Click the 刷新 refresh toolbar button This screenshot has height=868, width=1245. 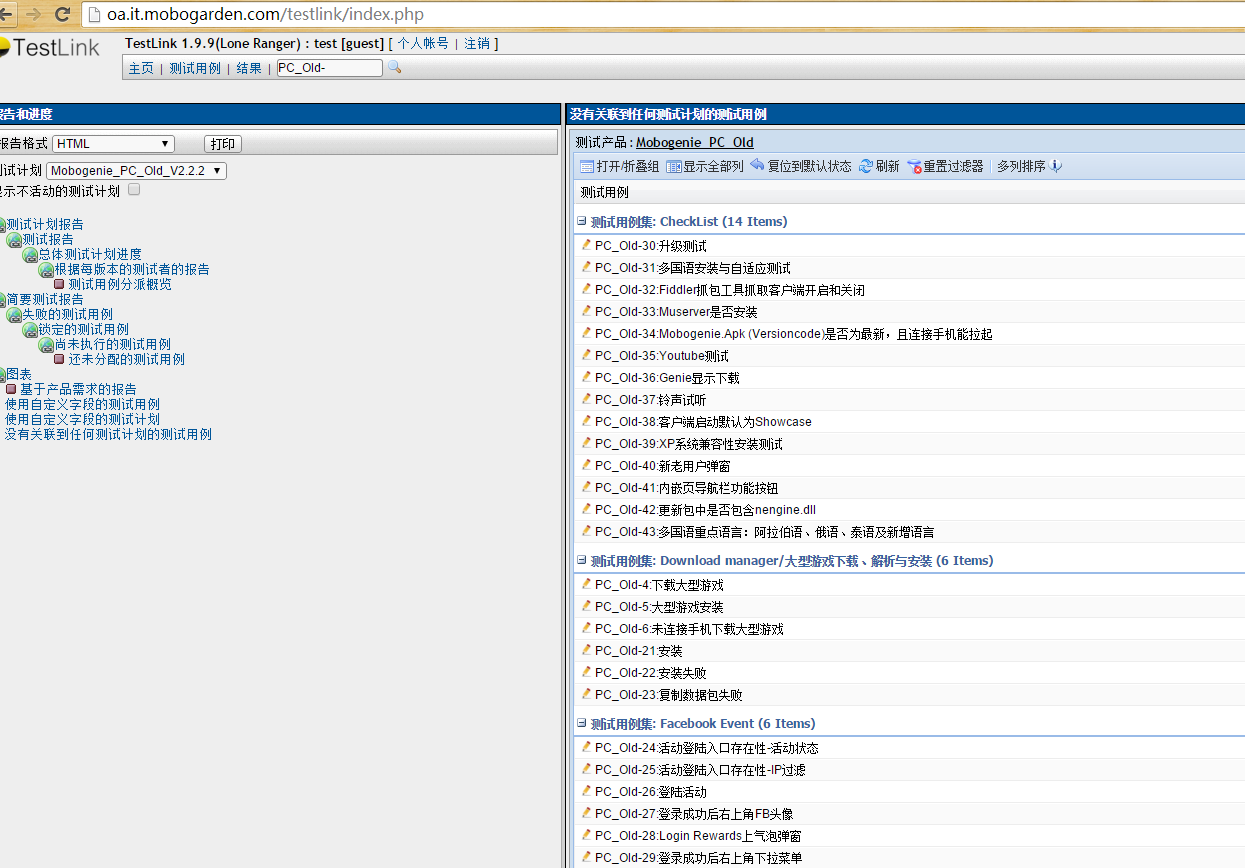click(879, 167)
